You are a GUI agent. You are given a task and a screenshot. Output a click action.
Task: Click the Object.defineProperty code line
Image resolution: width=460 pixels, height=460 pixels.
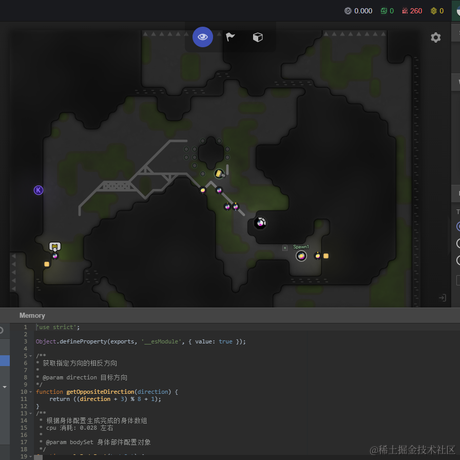[x=141, y=342]
